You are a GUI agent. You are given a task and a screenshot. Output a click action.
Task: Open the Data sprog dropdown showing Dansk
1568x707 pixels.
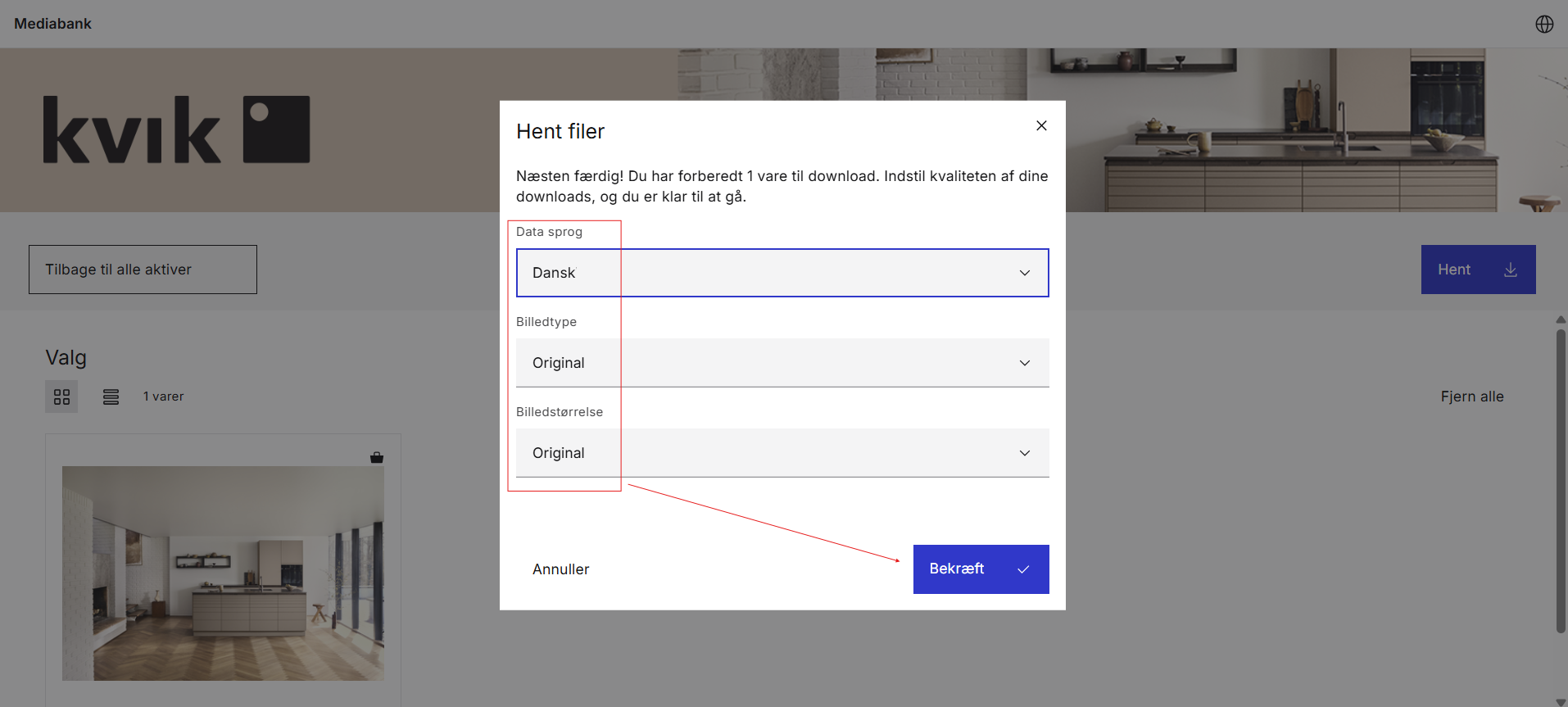pyautogui.click(x=782, y=273)
